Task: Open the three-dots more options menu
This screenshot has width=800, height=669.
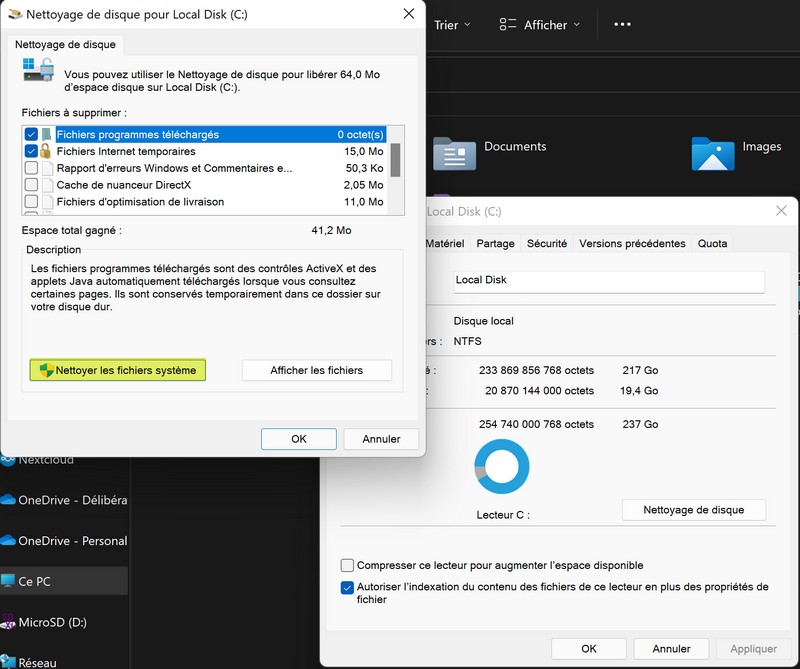Action: [622, 25]
